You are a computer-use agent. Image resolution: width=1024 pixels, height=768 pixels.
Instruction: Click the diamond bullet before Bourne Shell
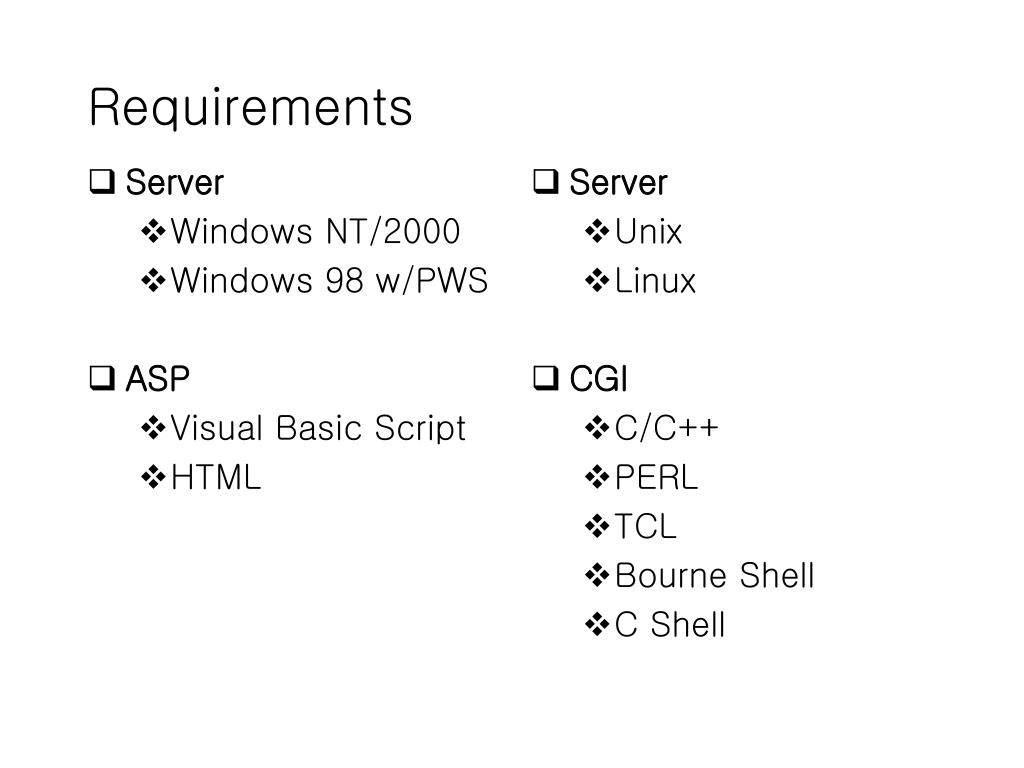coord(597,575)
